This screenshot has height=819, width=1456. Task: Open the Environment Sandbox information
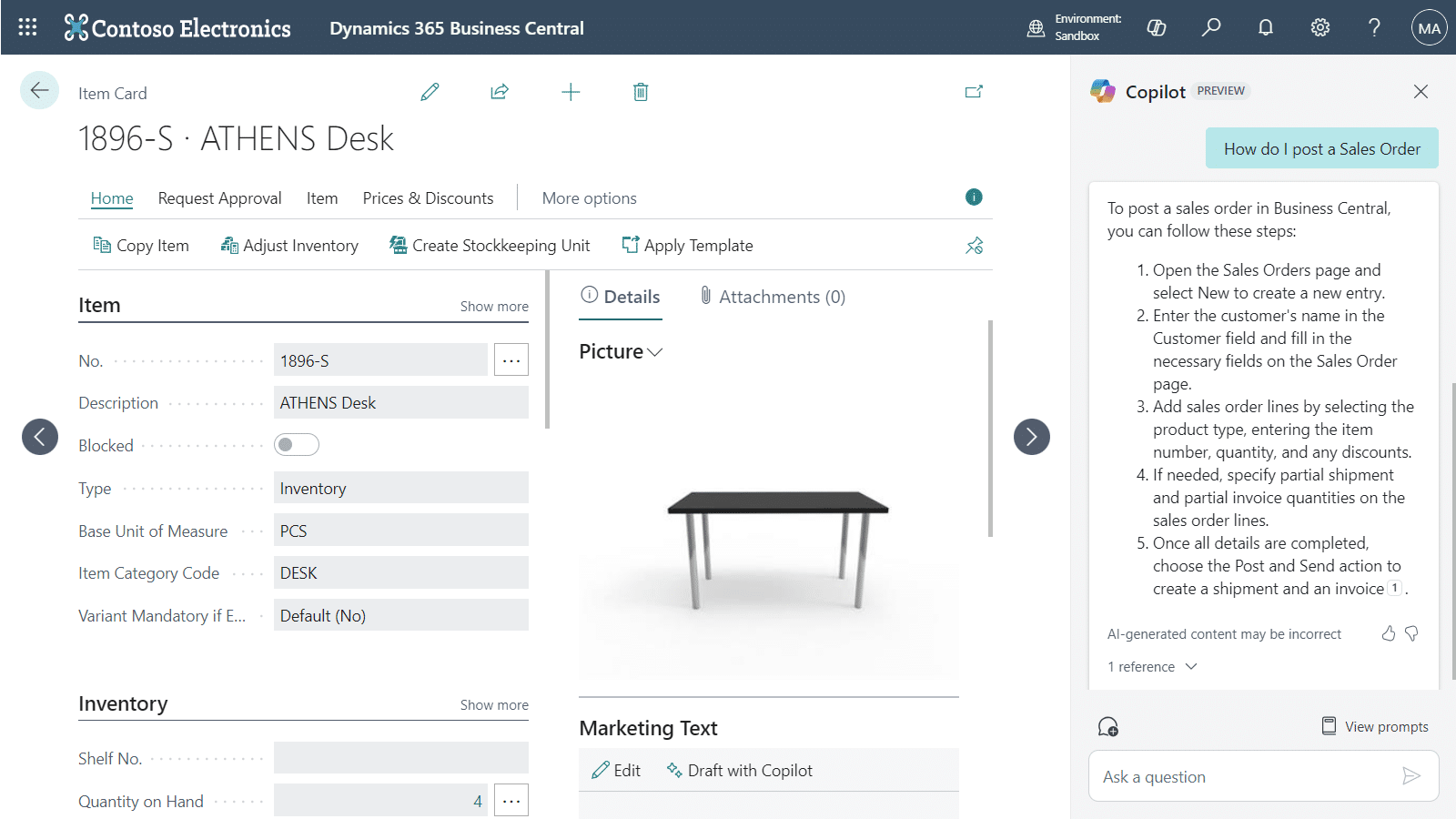click(x=1075, y=27)
